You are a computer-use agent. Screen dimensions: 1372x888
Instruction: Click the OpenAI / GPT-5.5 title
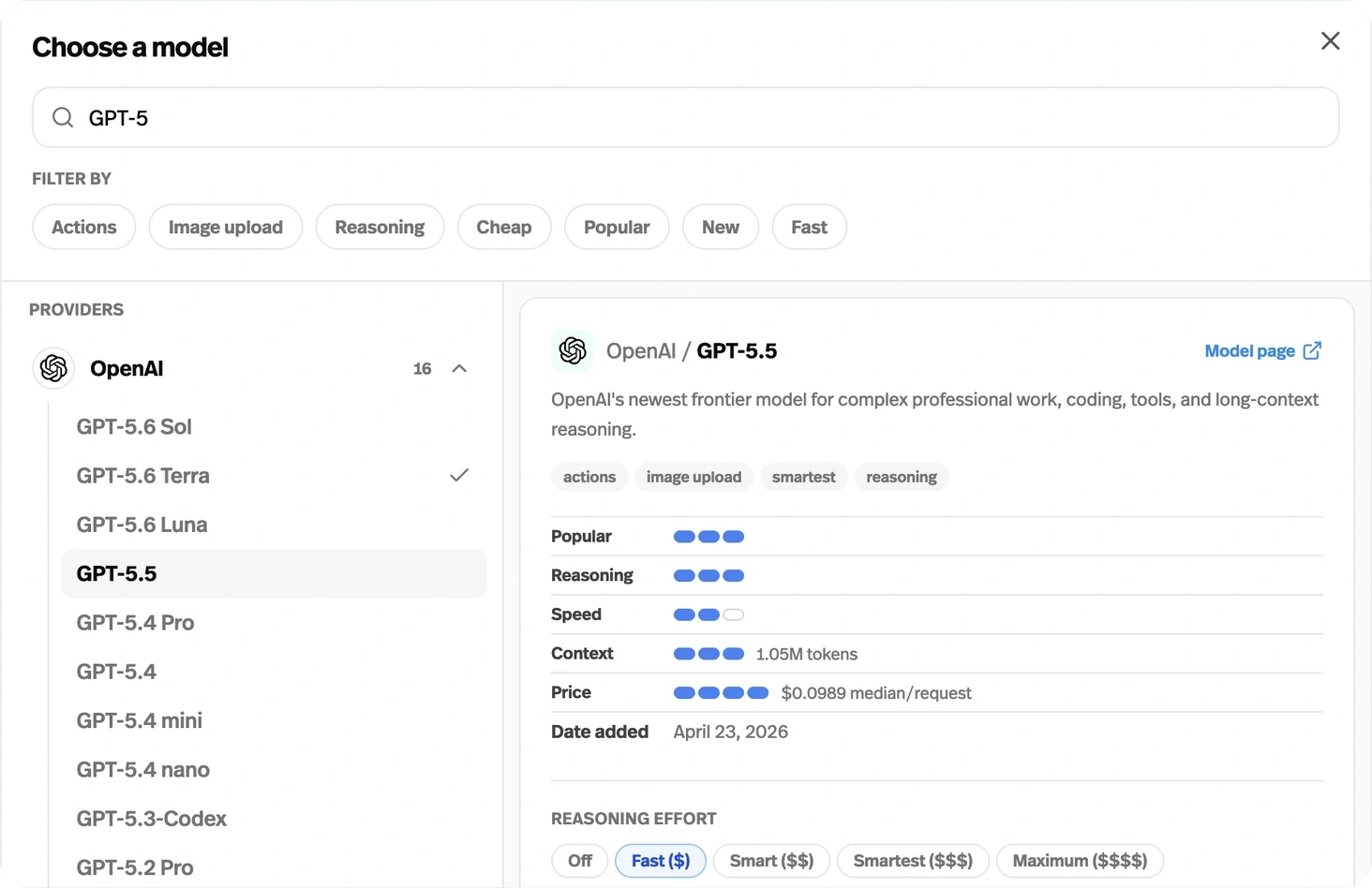coord(692,350)
